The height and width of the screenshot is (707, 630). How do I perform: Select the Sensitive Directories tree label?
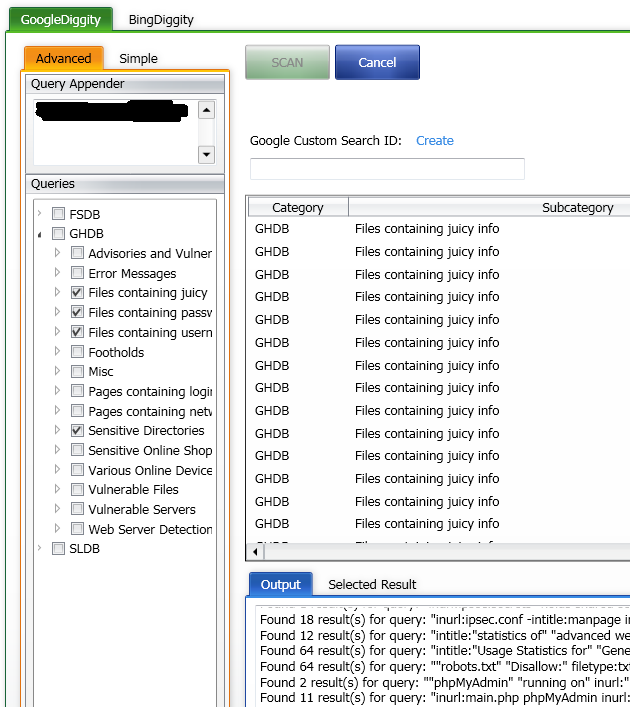coord(146,431)
